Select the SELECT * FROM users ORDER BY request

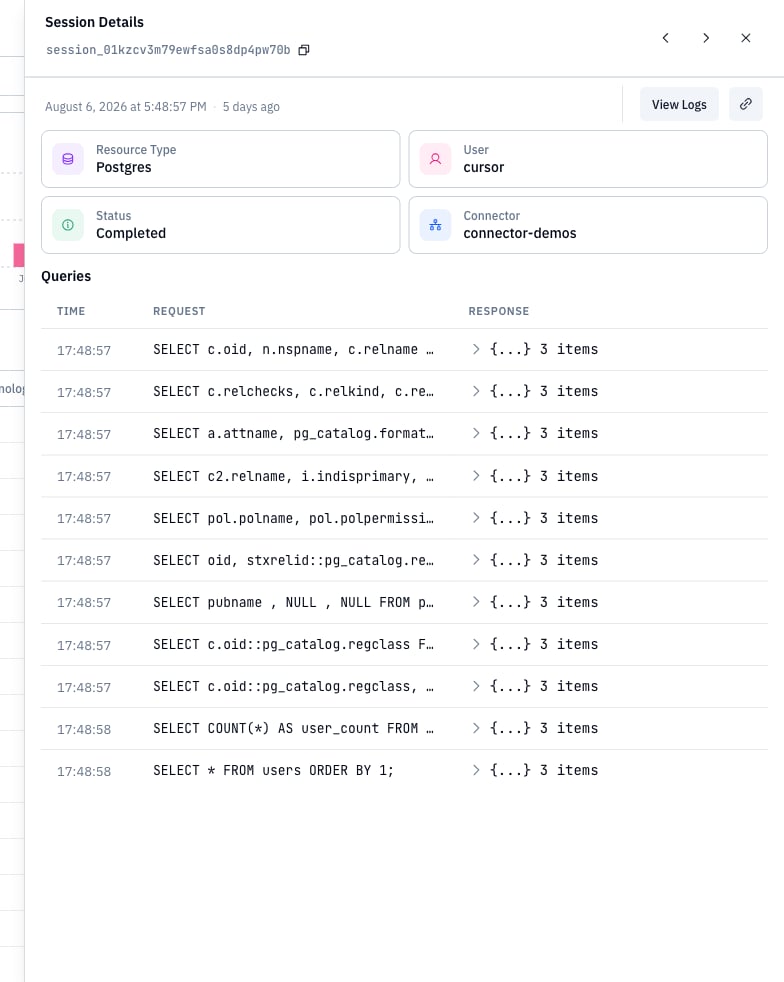tap(274, 770)
